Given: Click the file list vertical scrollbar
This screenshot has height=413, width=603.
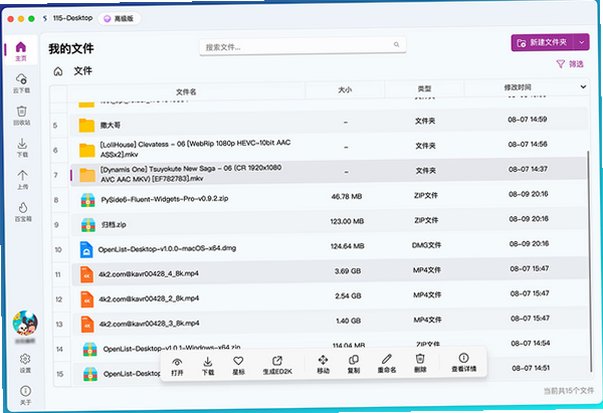Looking at the screenshot, I should pos(590,261).
